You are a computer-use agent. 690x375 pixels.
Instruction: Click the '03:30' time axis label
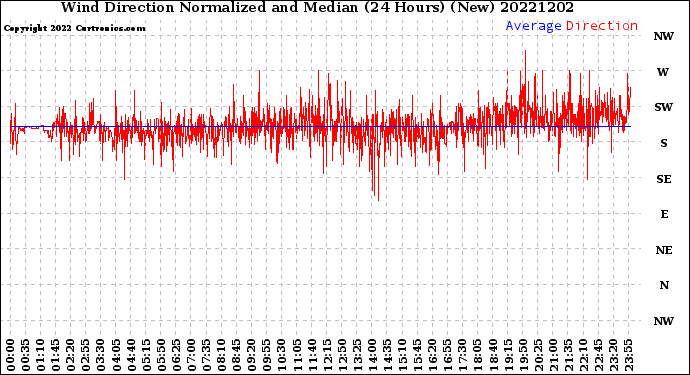click(x=101, y=355)
